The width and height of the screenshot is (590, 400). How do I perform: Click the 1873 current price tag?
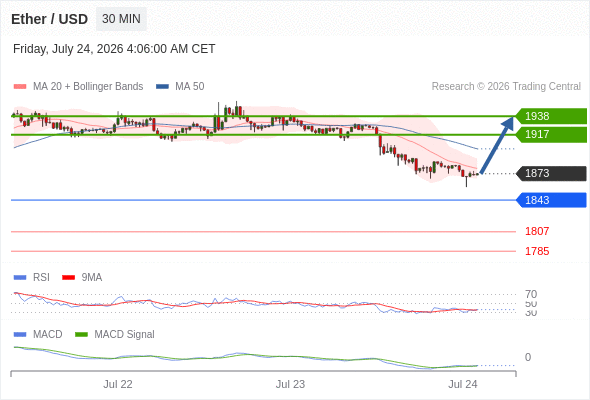coord(551,173)
